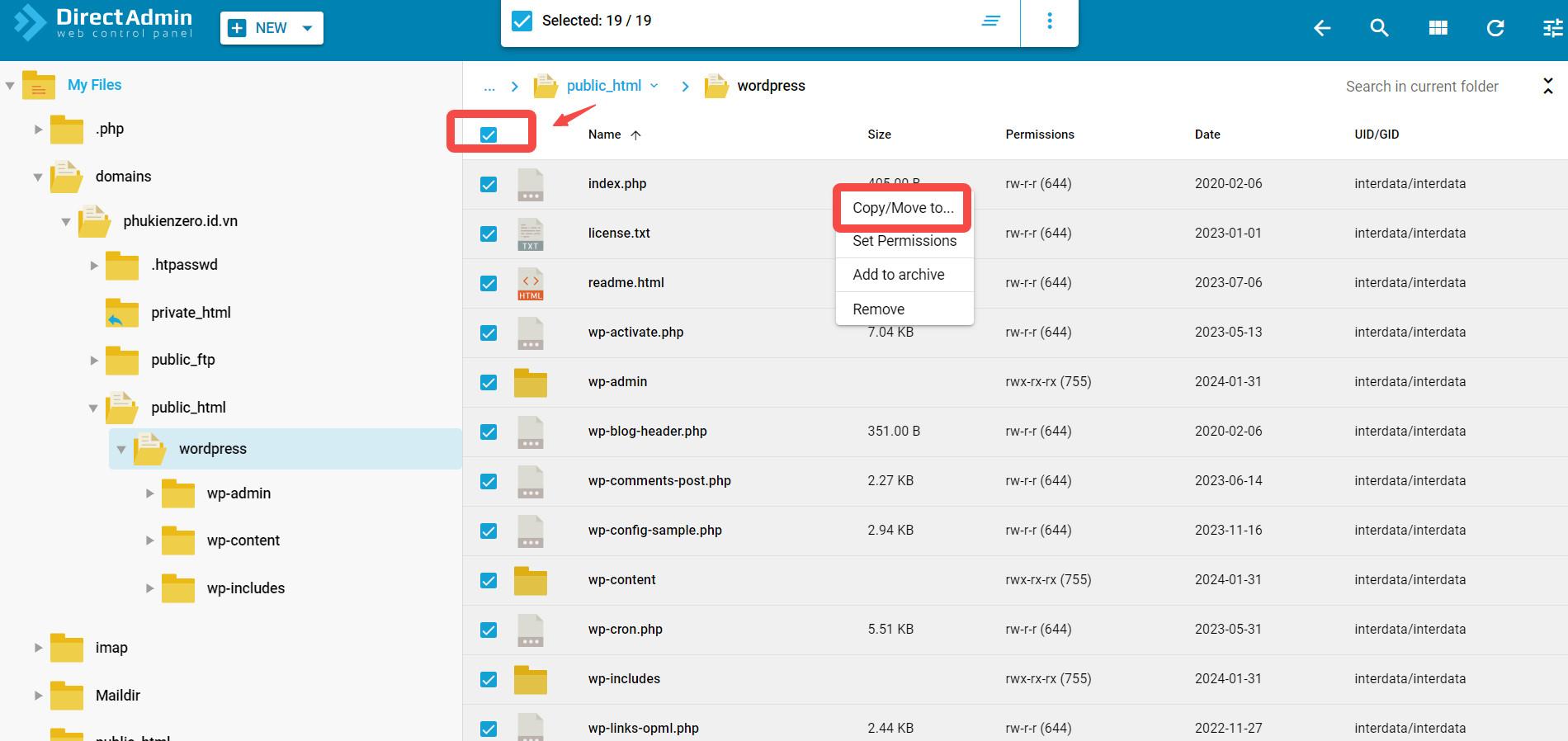Choose Add to archive from context menu
1568x741 pixels.
pos(904,275)
